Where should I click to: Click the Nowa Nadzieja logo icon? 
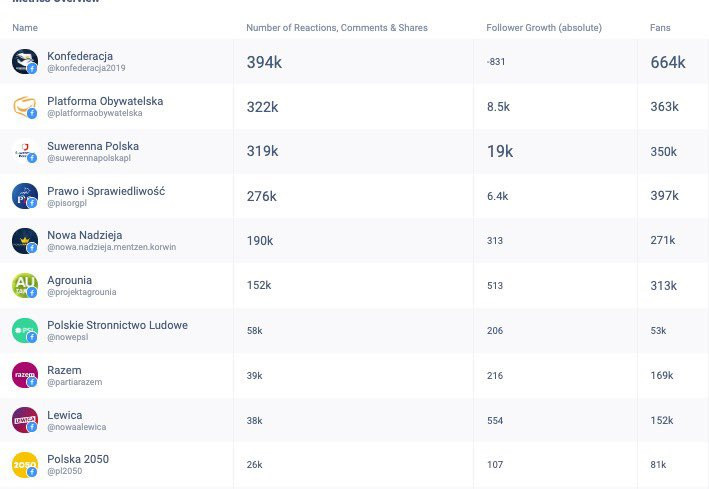tap(24, 241)
